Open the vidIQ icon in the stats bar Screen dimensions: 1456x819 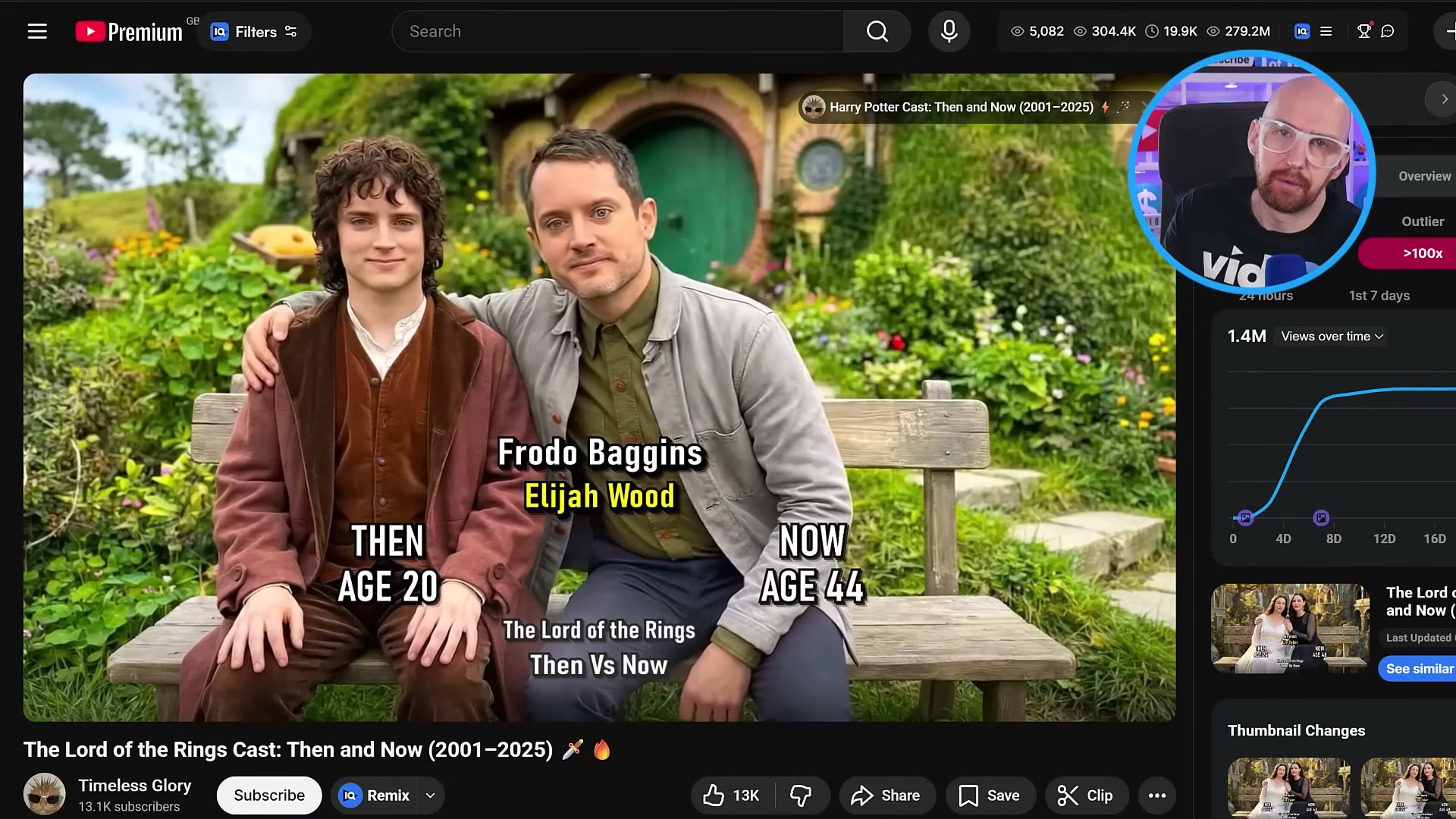point(1302,31)
